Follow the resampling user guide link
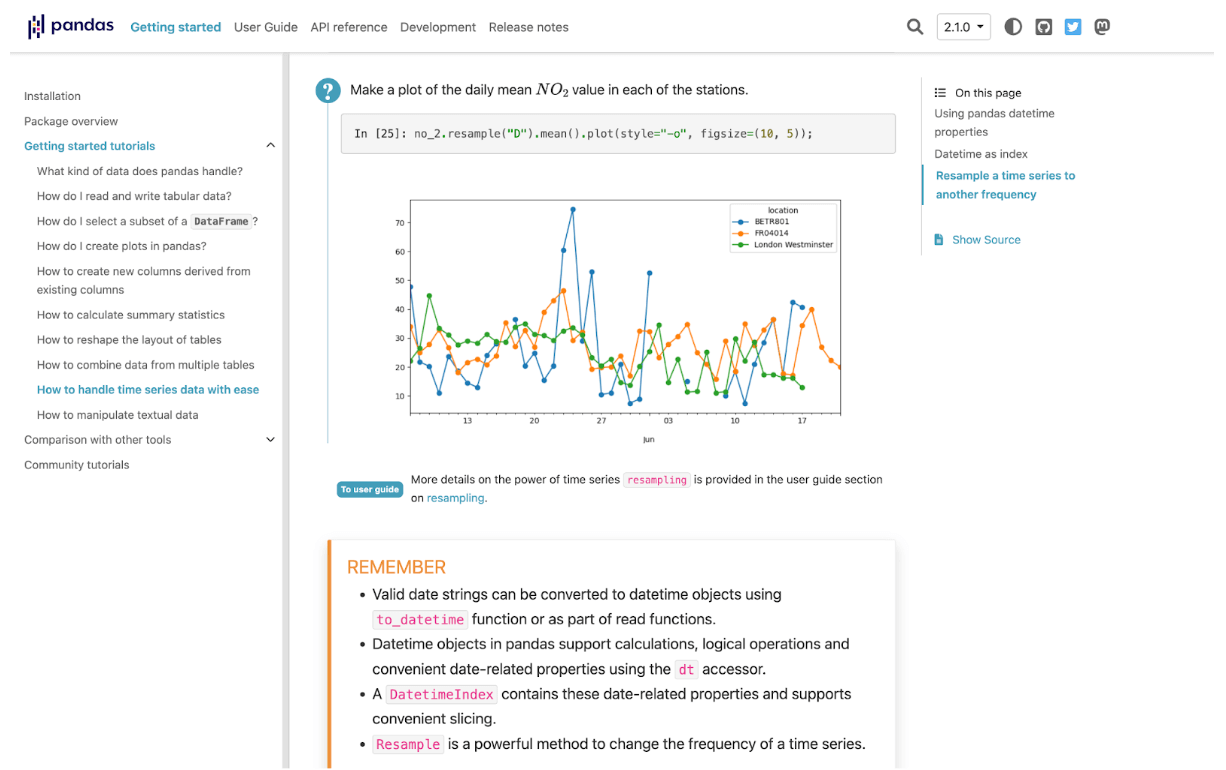 coord(455,498)
